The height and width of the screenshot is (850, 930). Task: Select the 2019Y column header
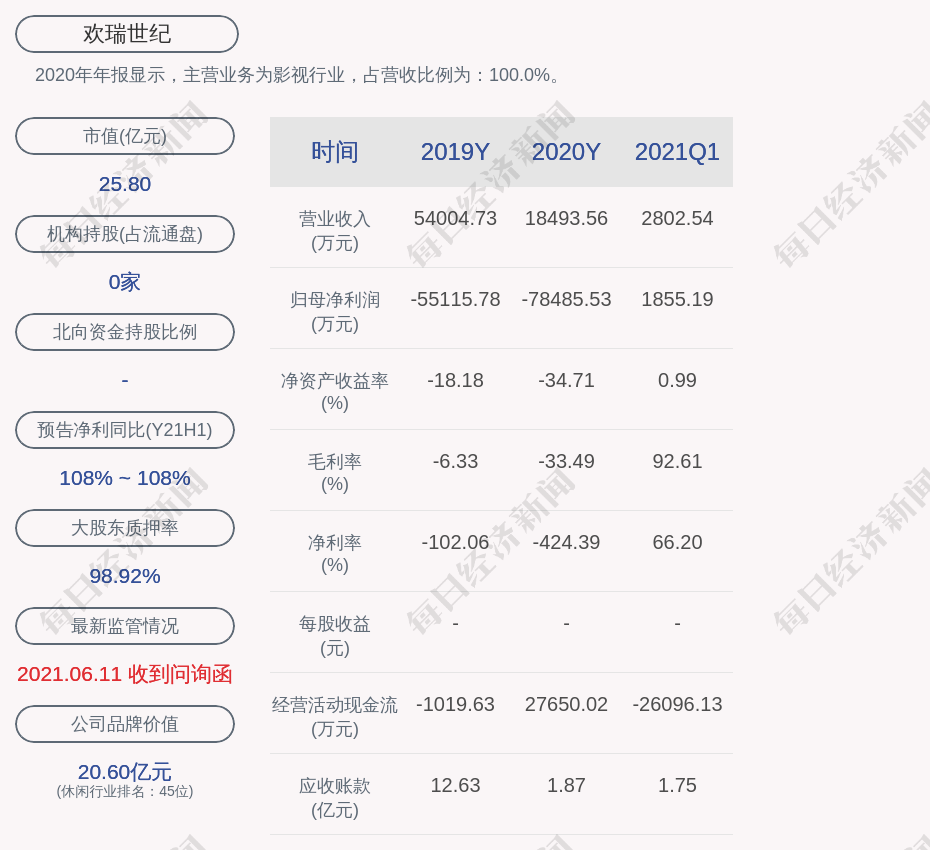point(455,152)
